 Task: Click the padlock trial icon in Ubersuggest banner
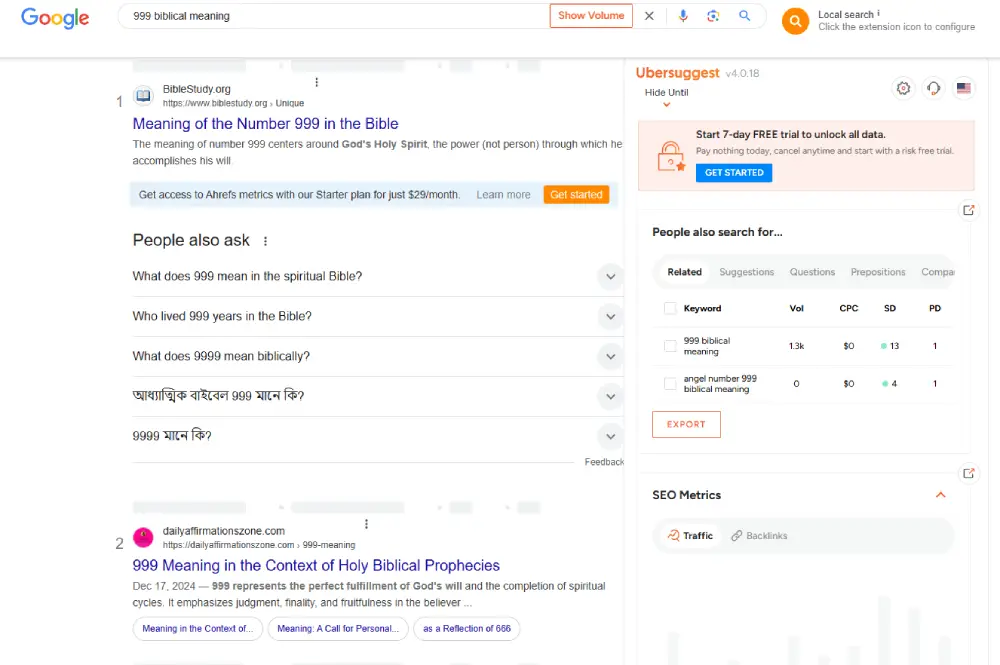click(x=671, y=156)
